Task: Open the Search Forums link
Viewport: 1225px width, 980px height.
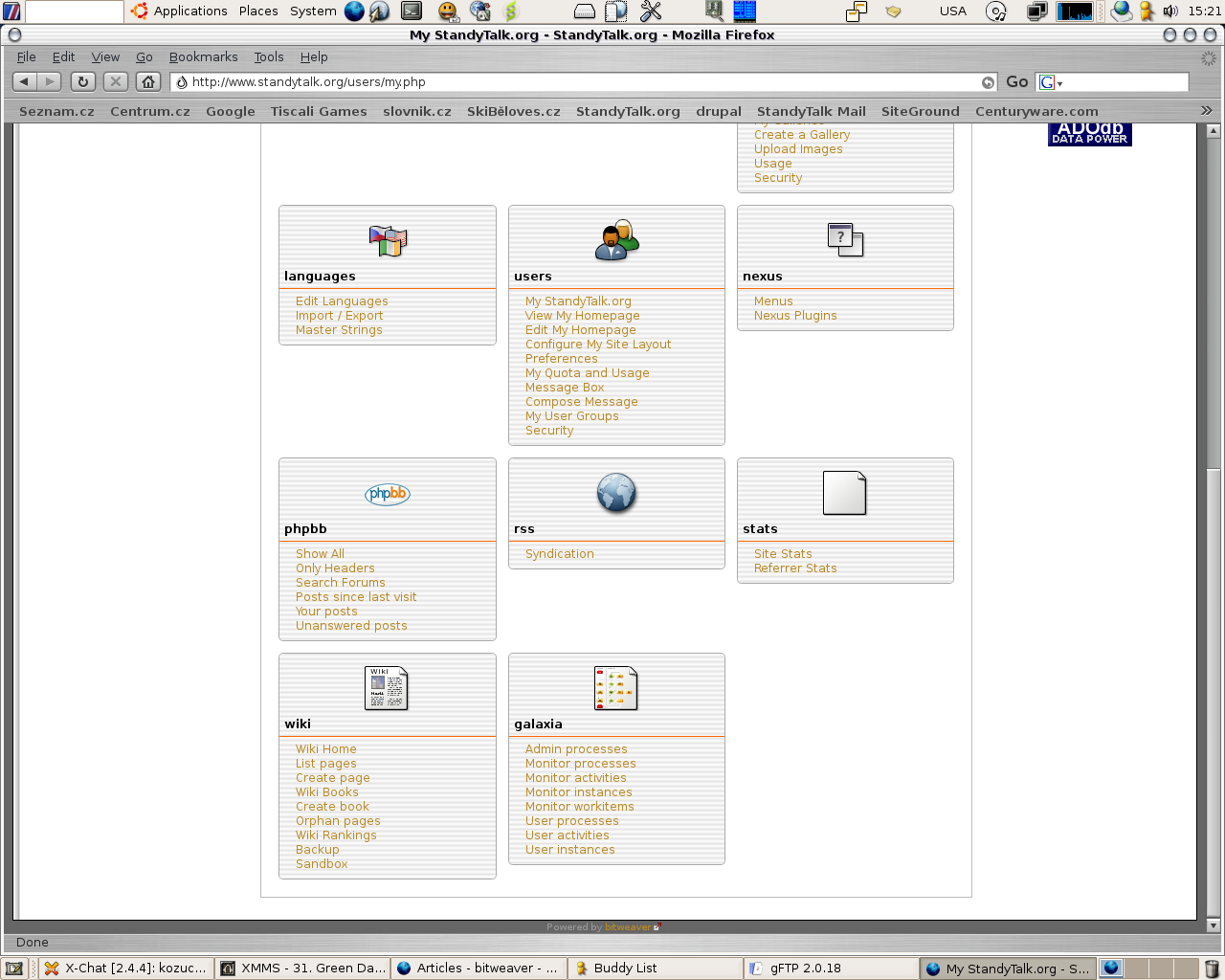Action: tap(340, 583)
